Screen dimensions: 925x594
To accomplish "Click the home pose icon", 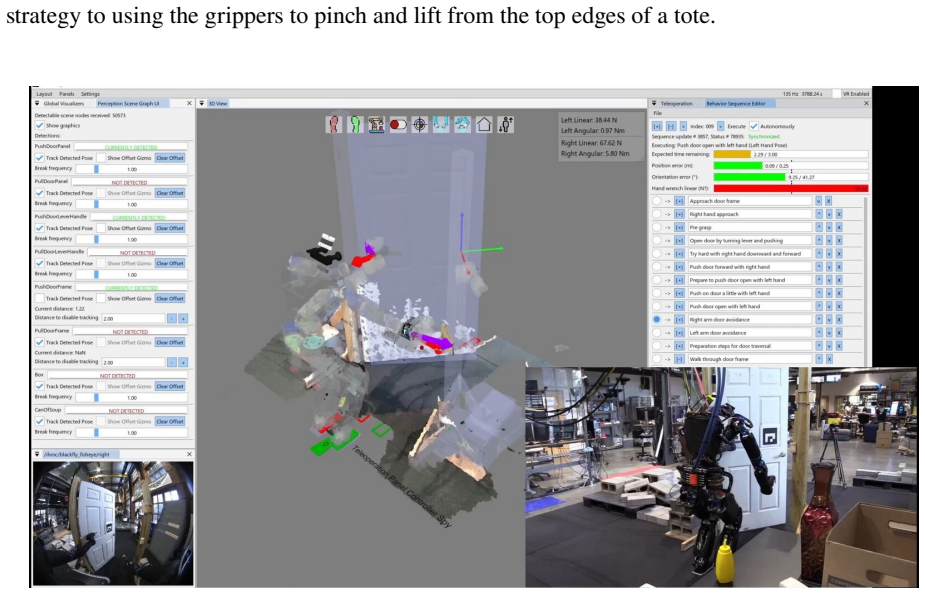I will (x=484, y=124).
